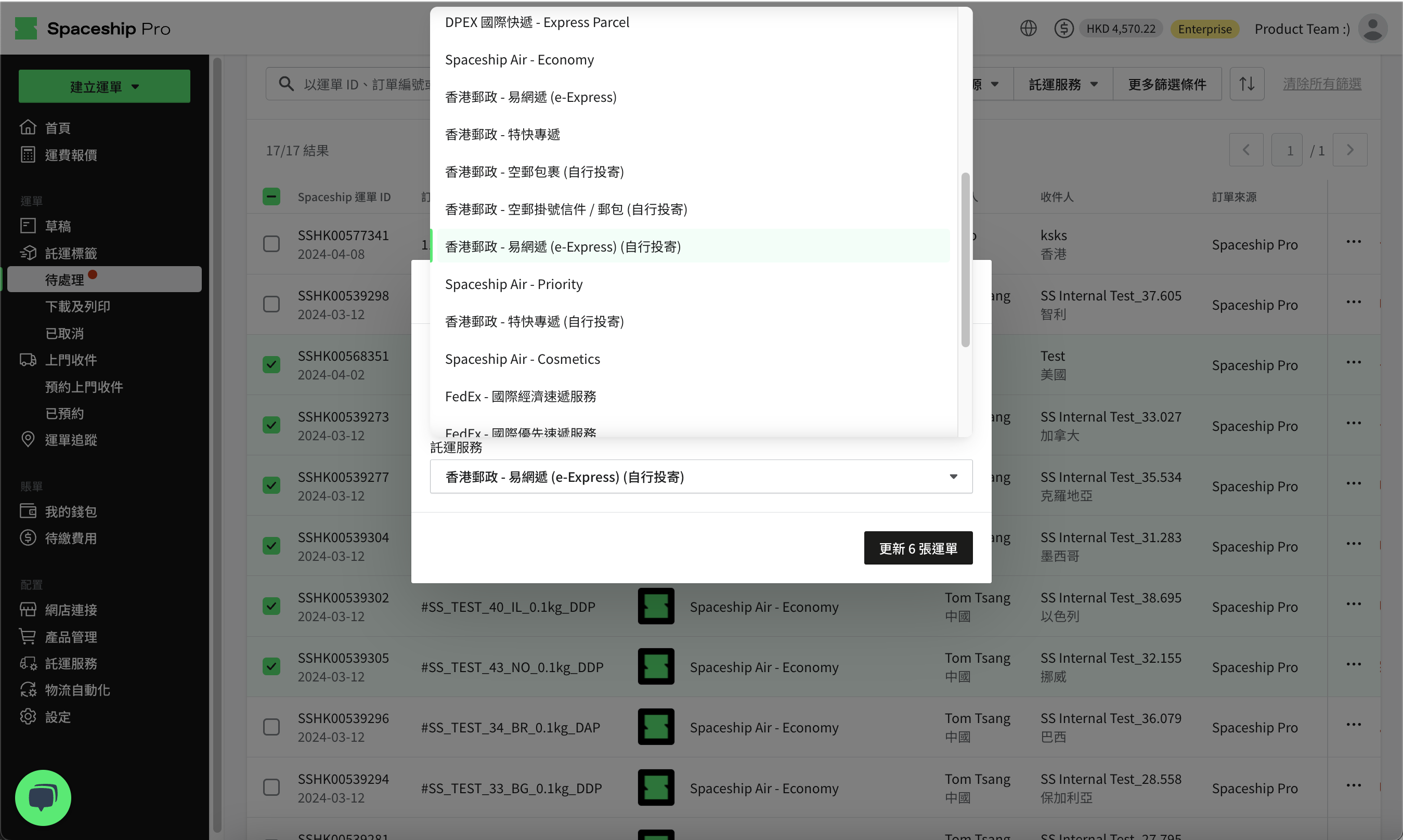Uncheck the SSHK00568351 row checkbox
Viewport: 1403px width, 840px height.
pos(271,364)
